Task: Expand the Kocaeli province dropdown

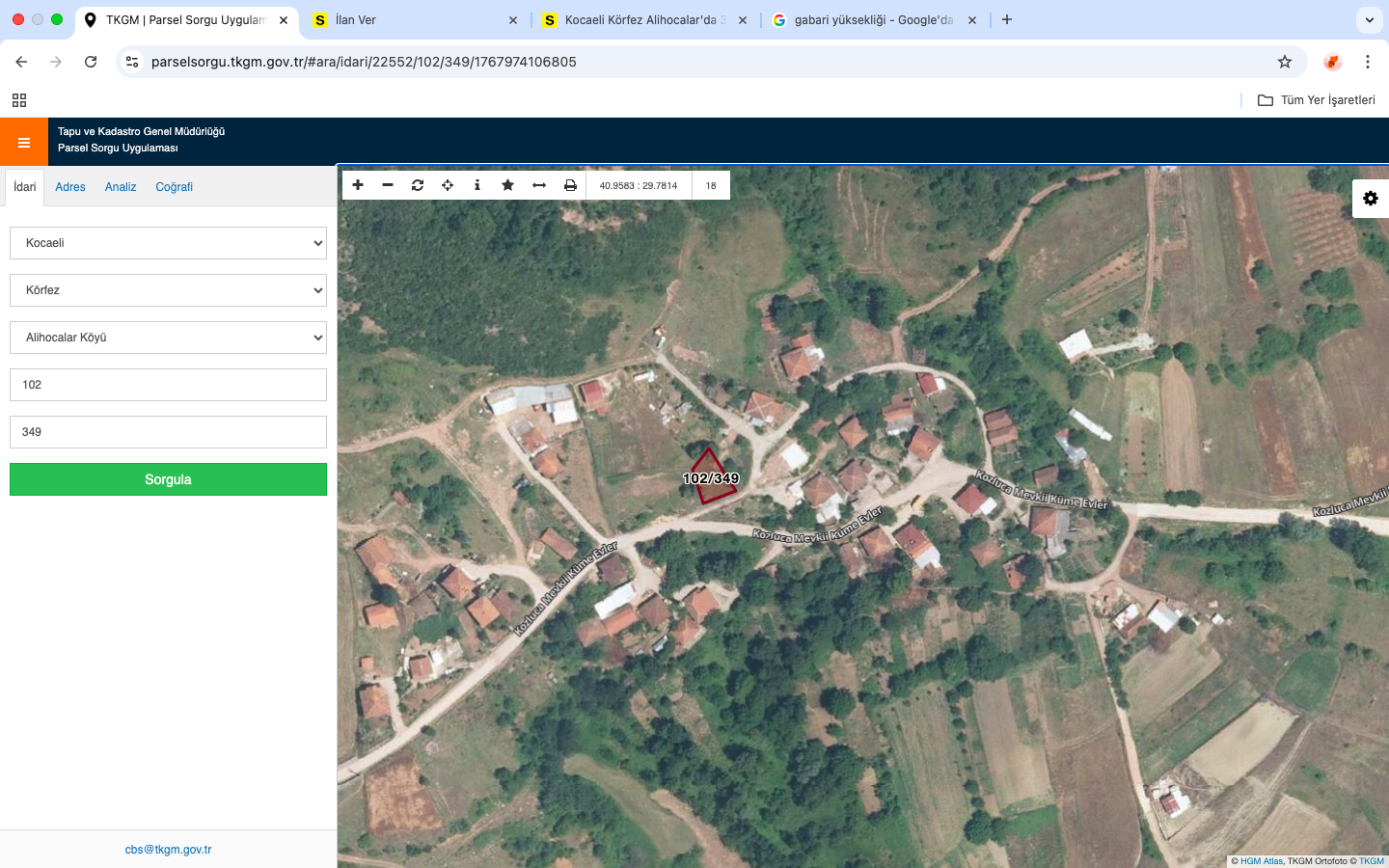Action: 168,243
